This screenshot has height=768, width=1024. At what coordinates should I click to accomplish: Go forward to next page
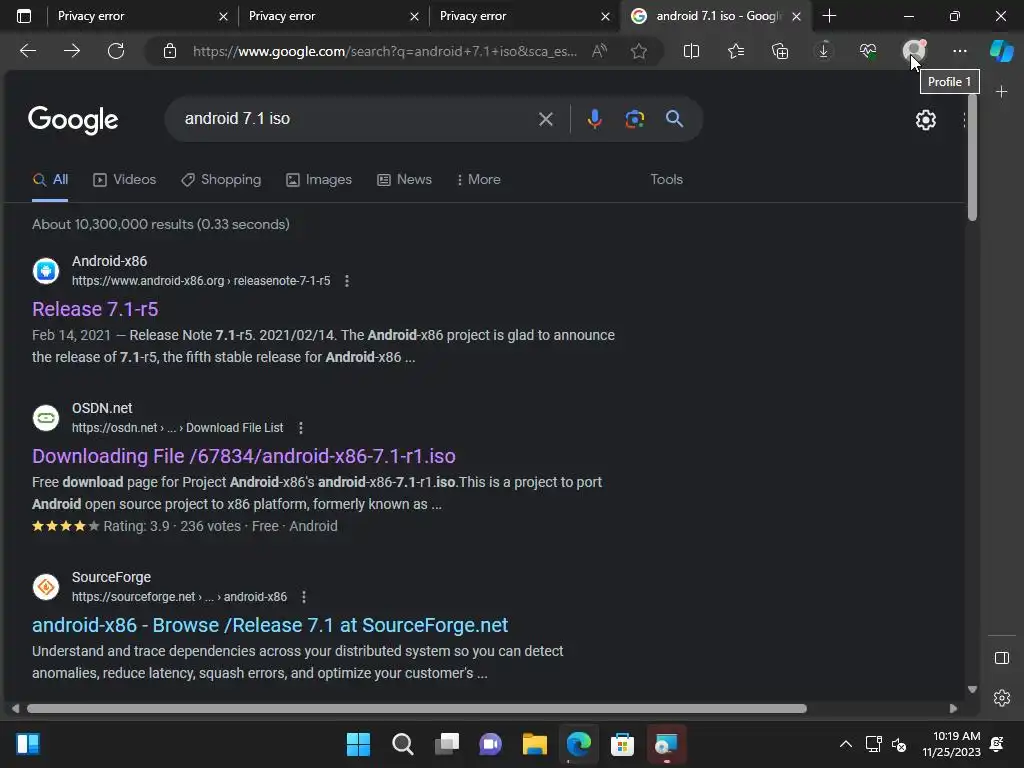click(72, 51)
